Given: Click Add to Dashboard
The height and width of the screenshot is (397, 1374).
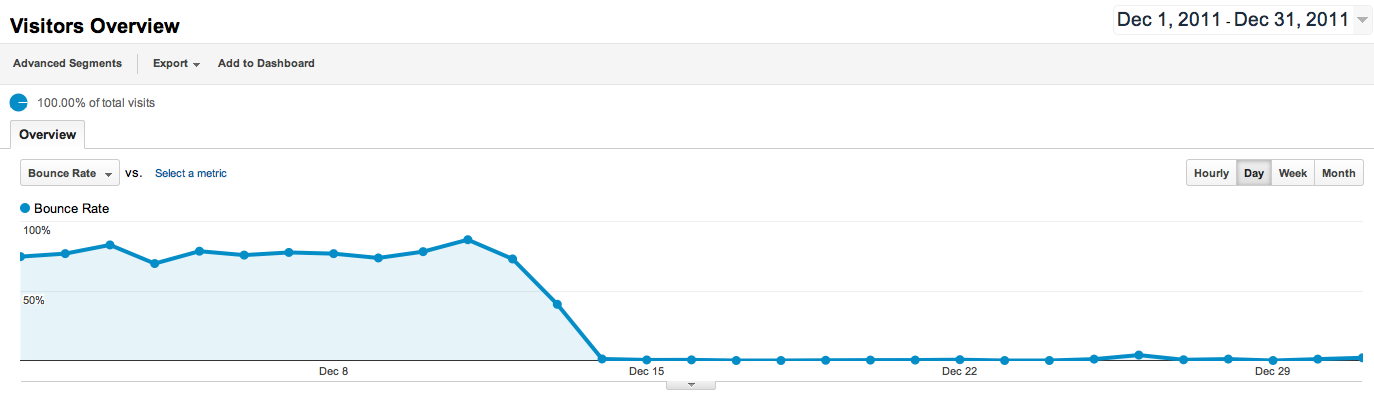Looking at the screenshot, I should pos(266,63).
